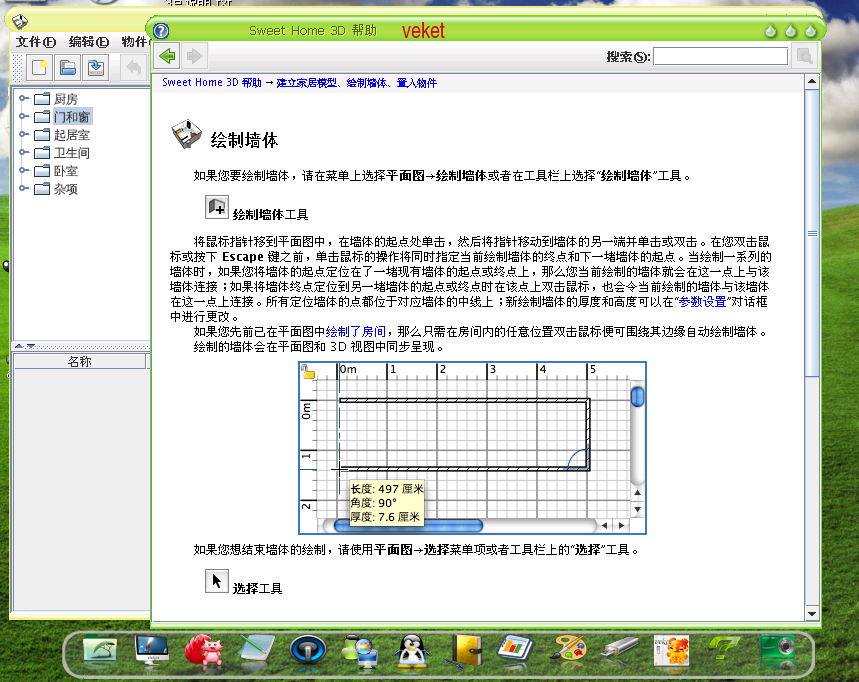Click the green back arrow in help window
Image resolution: width=859 pixels, height=682 pixels.
(x=168, y=56)
